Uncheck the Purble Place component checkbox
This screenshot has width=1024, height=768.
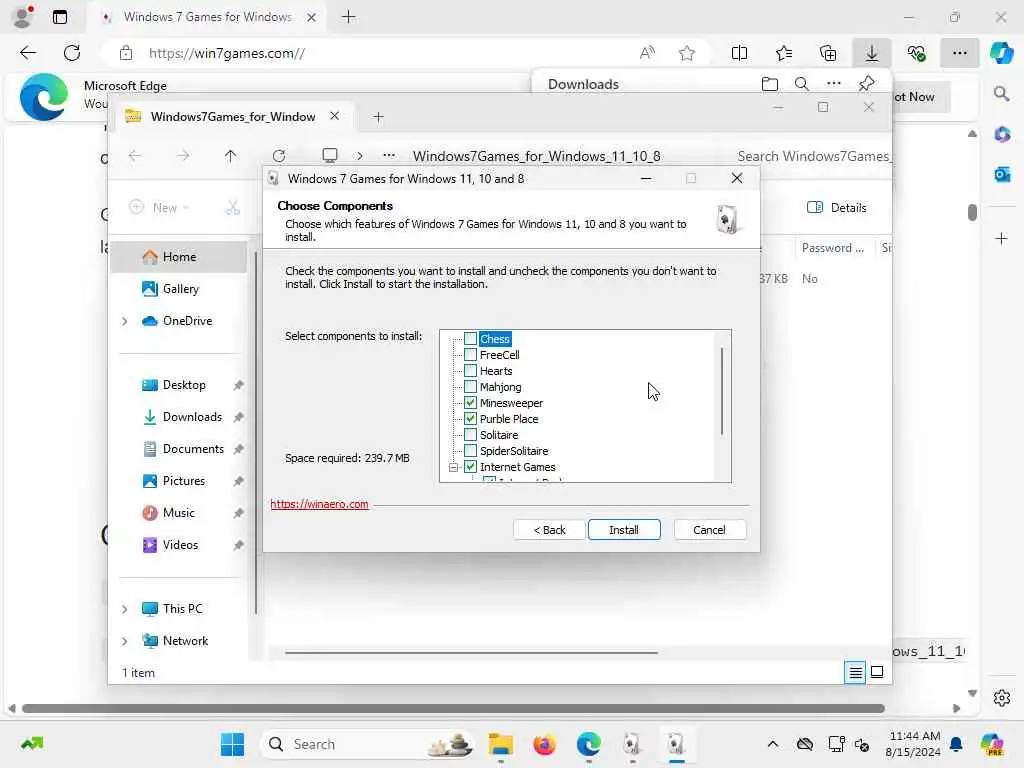pyautogui.click(x=470, y=419)
